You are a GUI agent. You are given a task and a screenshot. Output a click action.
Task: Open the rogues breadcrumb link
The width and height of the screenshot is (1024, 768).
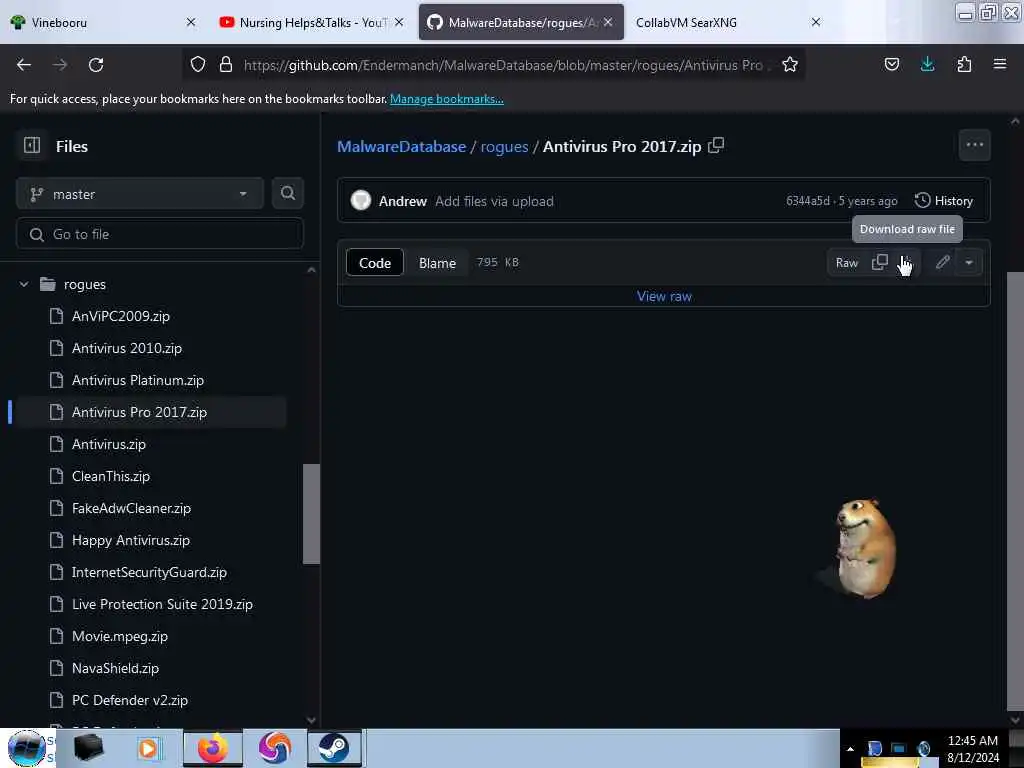(x=504, y=146)
